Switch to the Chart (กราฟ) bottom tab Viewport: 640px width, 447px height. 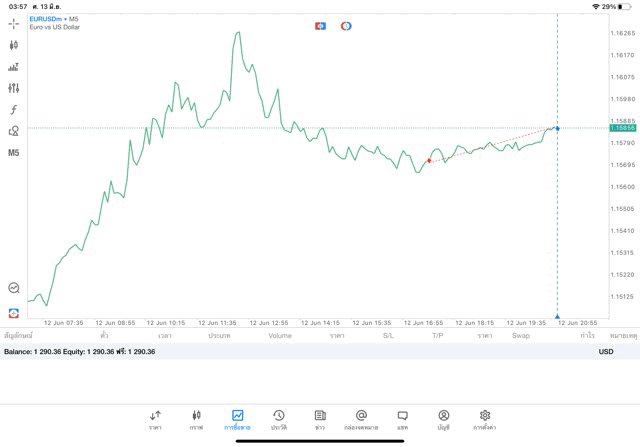coord(196,419)
